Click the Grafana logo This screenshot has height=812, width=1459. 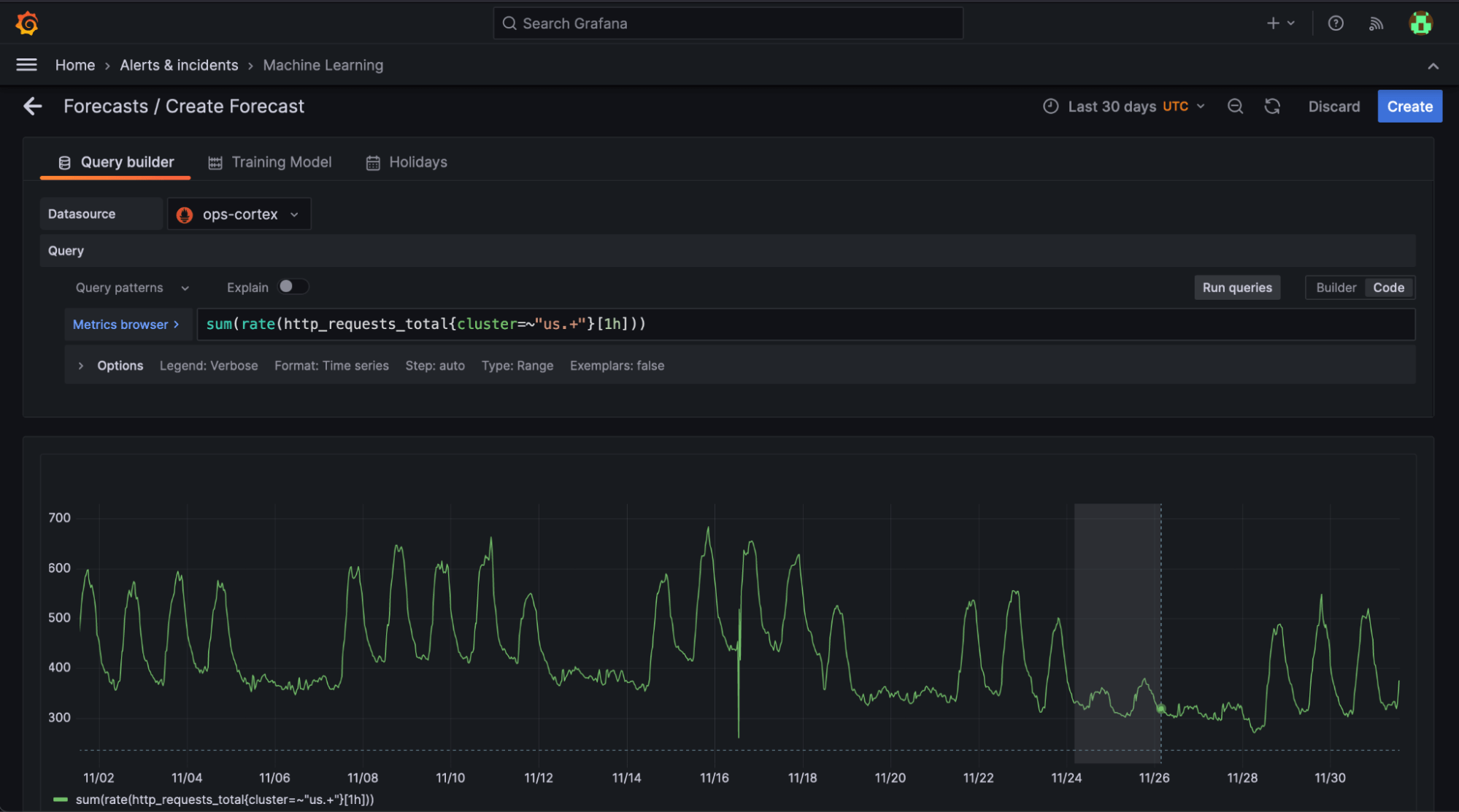pyautogui.click(x=27, y=23)
